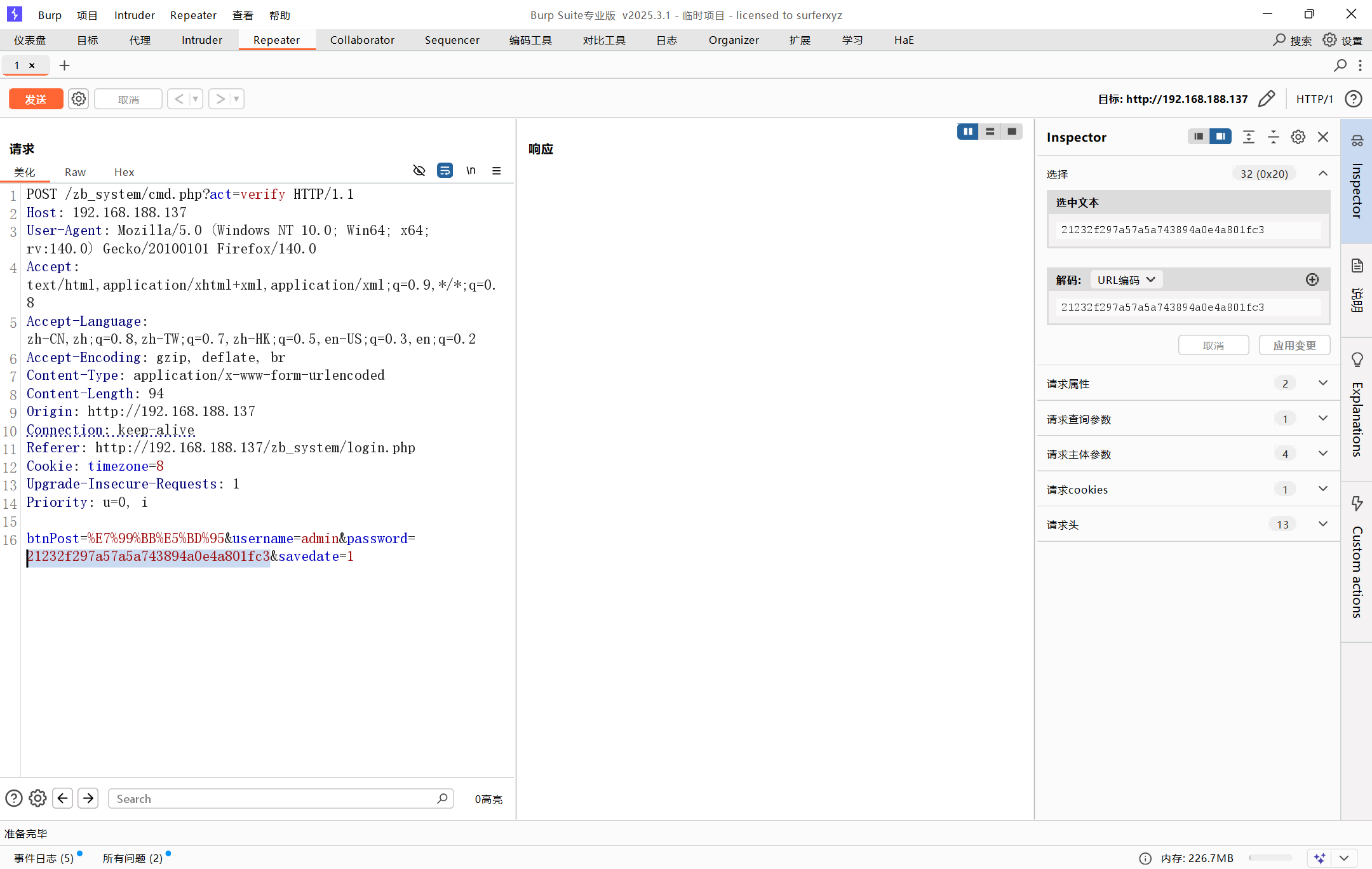Toggle the line wrap icon in request editor
Screen dimensions: 1372x869
(445, 170)
